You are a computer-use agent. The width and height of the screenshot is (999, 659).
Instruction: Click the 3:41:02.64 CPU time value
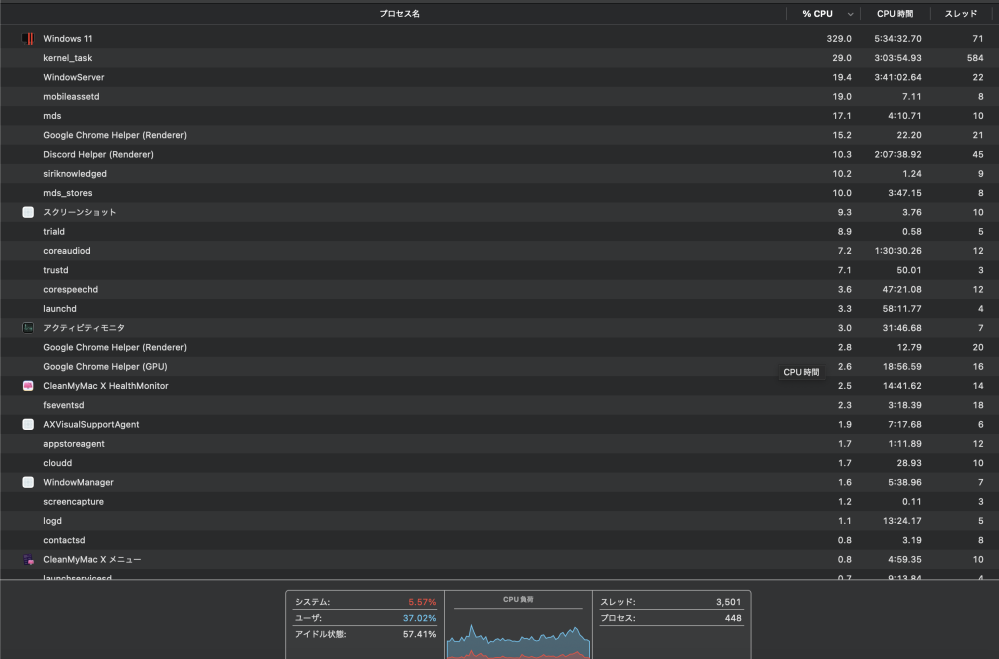(898, 77)
